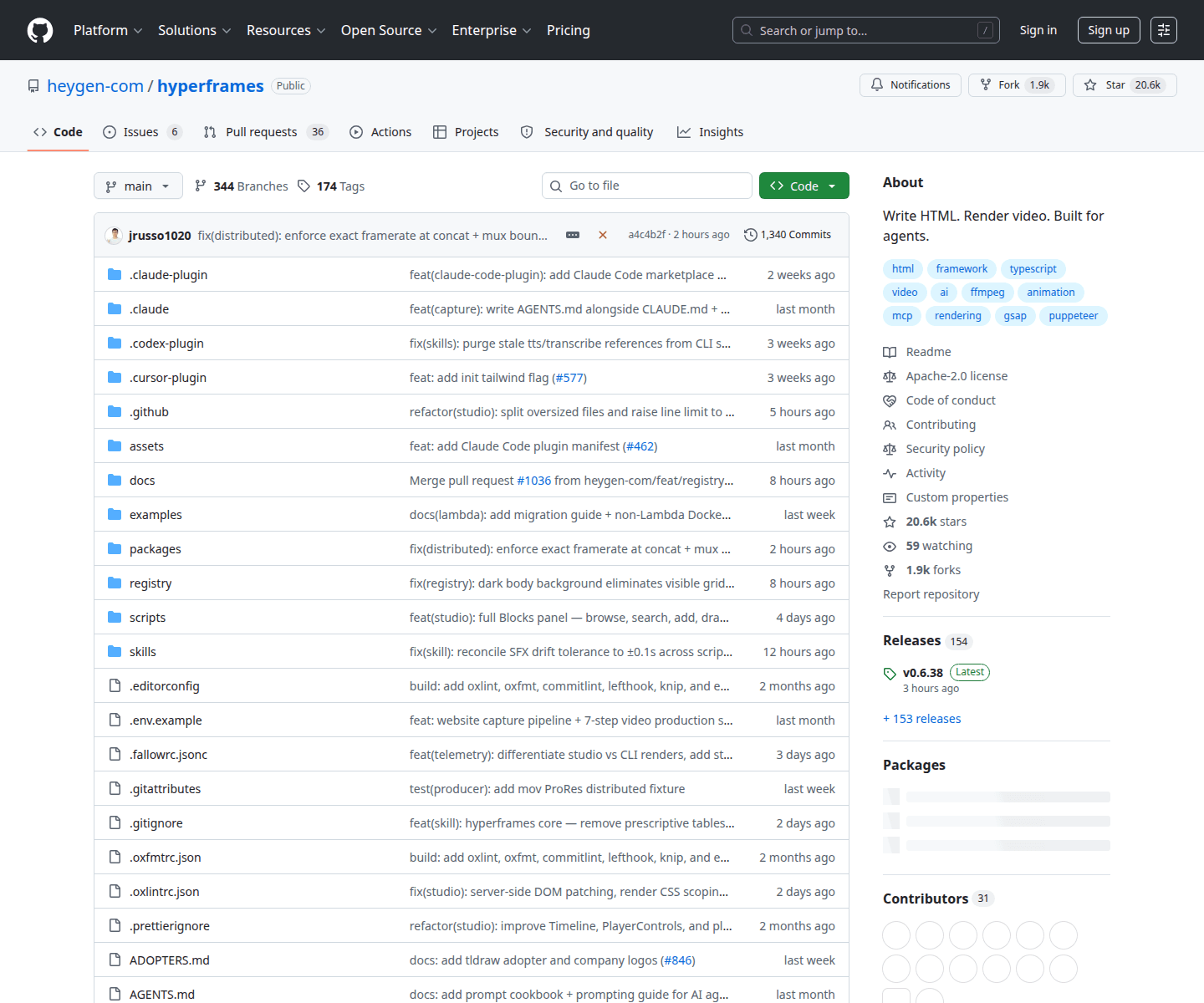Open the Actions tab
The height and width of the screenshot is (1003, 1204).
[380, 132]
